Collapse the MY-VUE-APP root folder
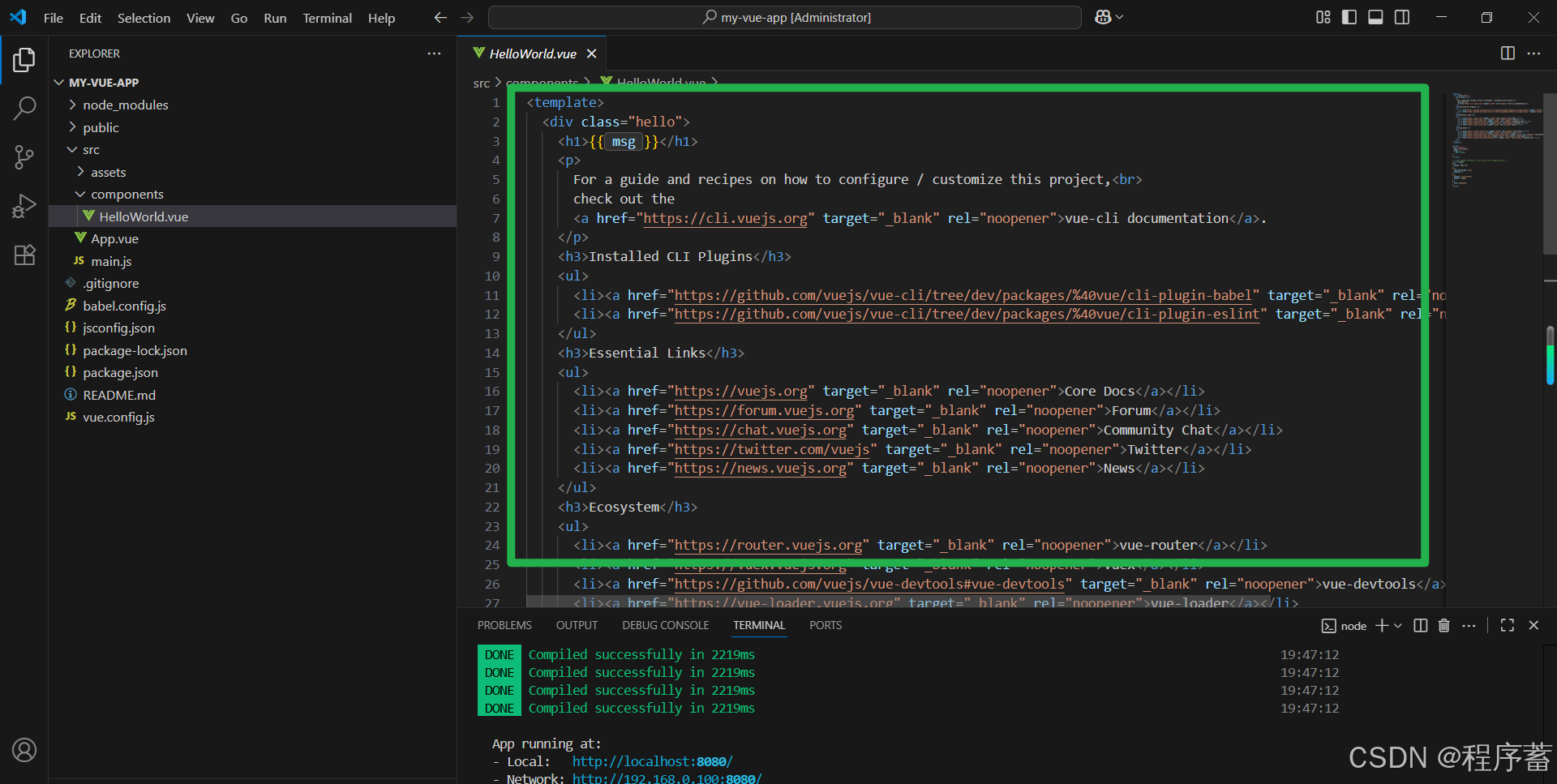Image resolution: width=1557 pixels, height=784 pixels. (59, 83)
